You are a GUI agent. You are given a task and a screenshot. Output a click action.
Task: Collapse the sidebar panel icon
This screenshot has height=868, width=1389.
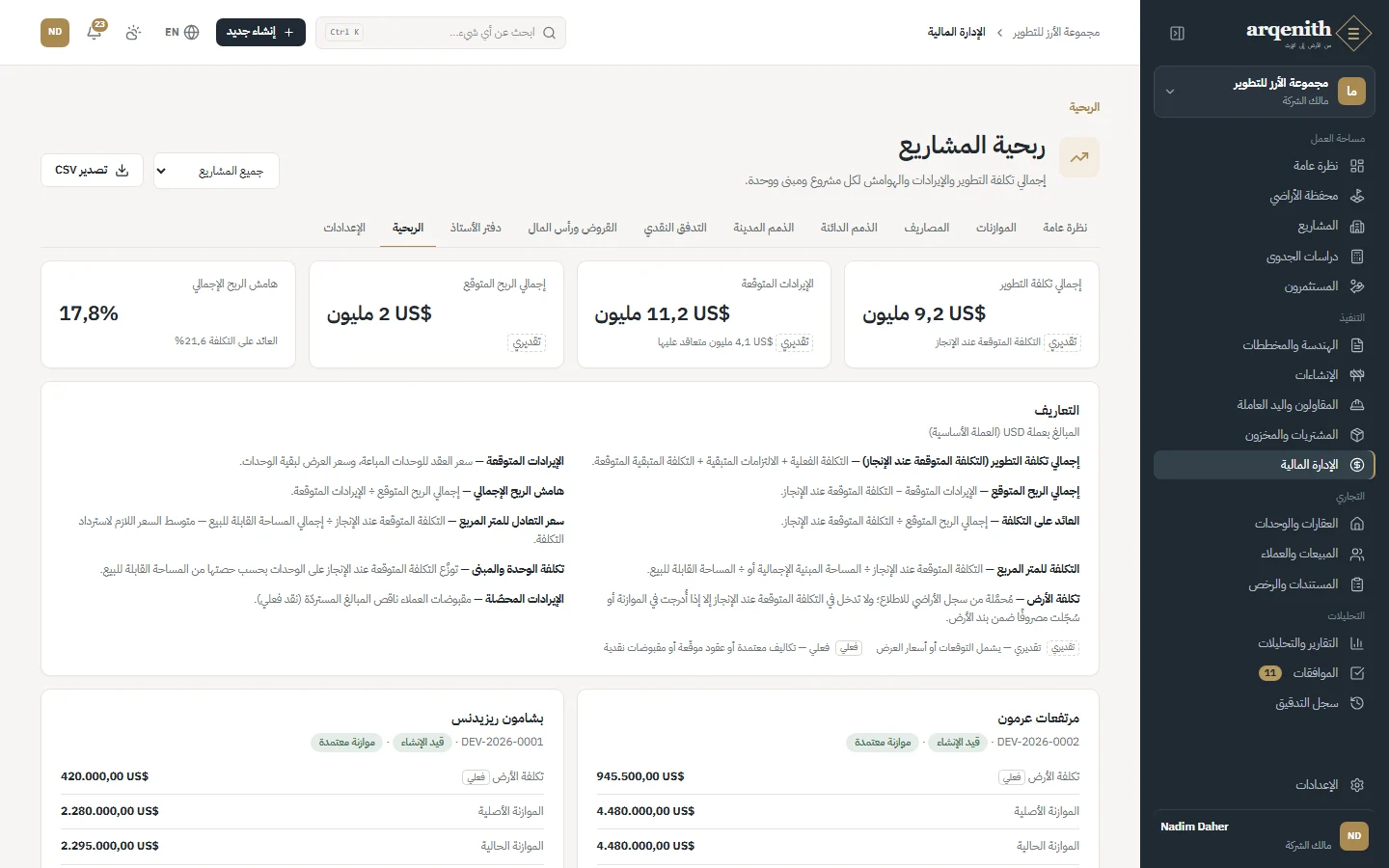(1177, 33)
